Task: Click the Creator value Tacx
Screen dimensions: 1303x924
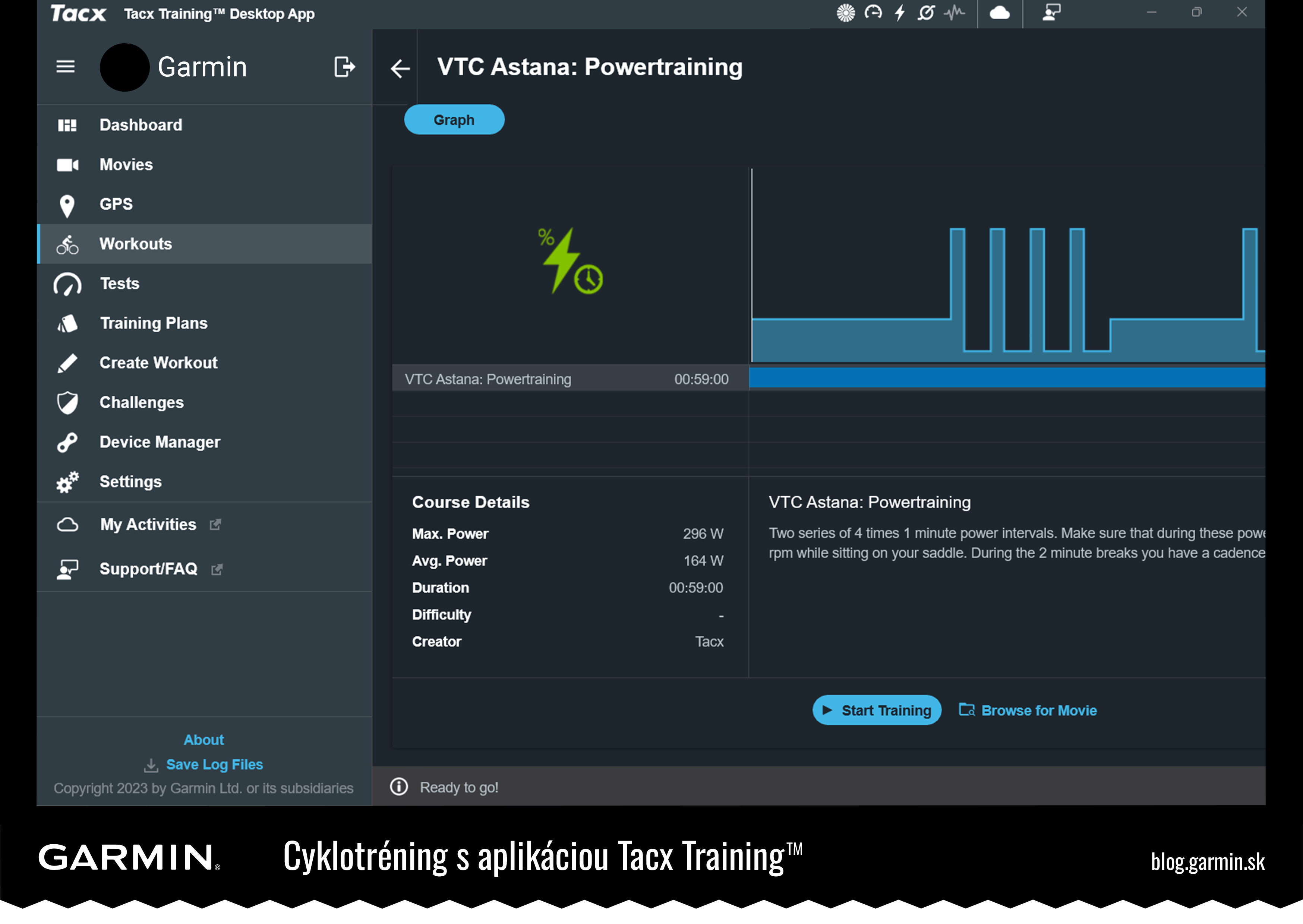Action: tap(709, 642)
